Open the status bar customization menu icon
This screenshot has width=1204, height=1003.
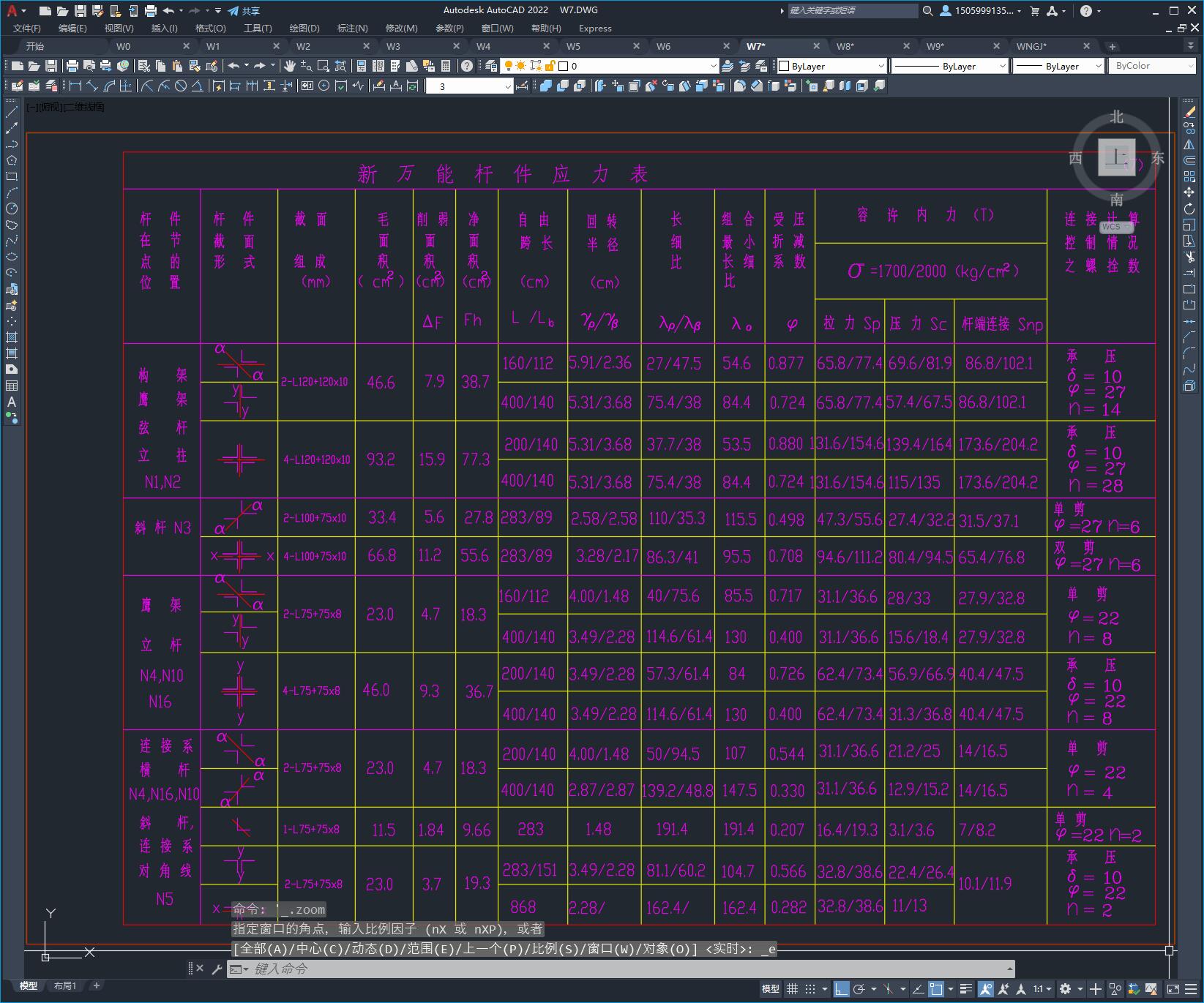(1192, 989)
